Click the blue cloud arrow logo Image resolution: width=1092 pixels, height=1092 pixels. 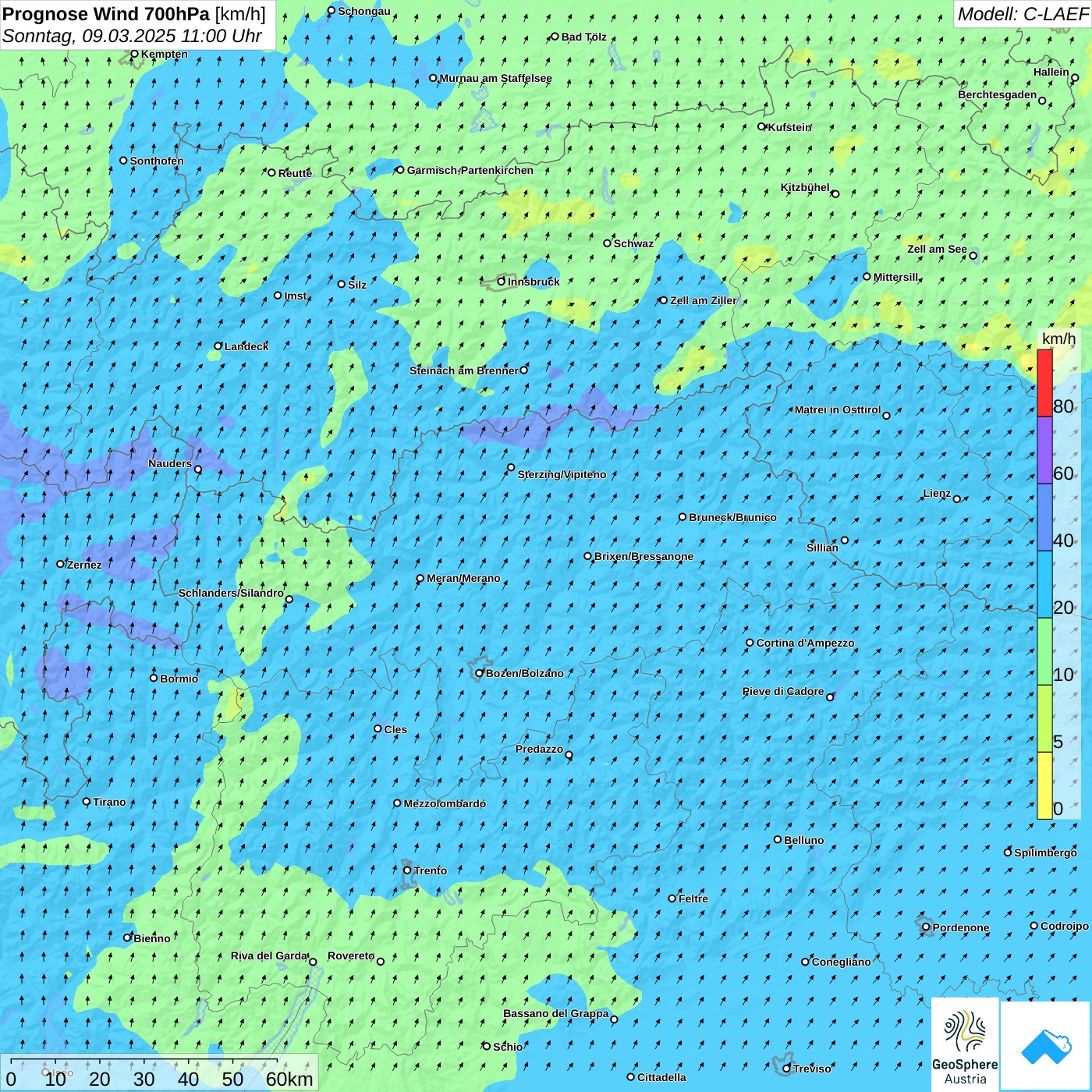1045,1047
